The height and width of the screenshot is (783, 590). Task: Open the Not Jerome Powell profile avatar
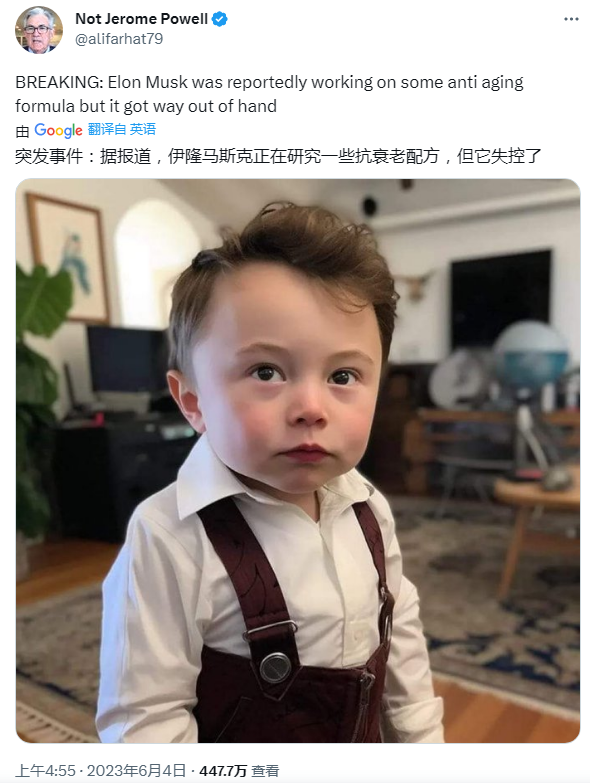tap(39, 29)
